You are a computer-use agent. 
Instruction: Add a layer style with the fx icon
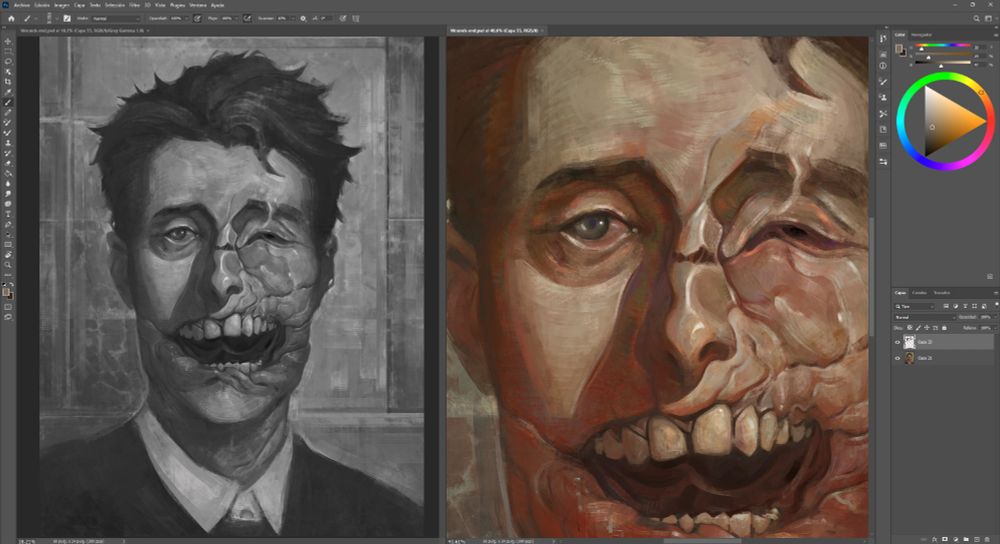click(934, 539)
